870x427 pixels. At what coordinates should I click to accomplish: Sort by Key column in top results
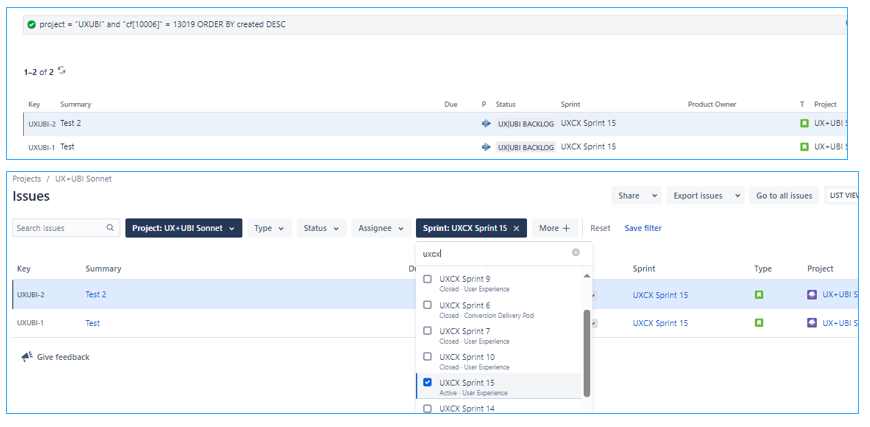pyautogui.click(x=34, y=104)
